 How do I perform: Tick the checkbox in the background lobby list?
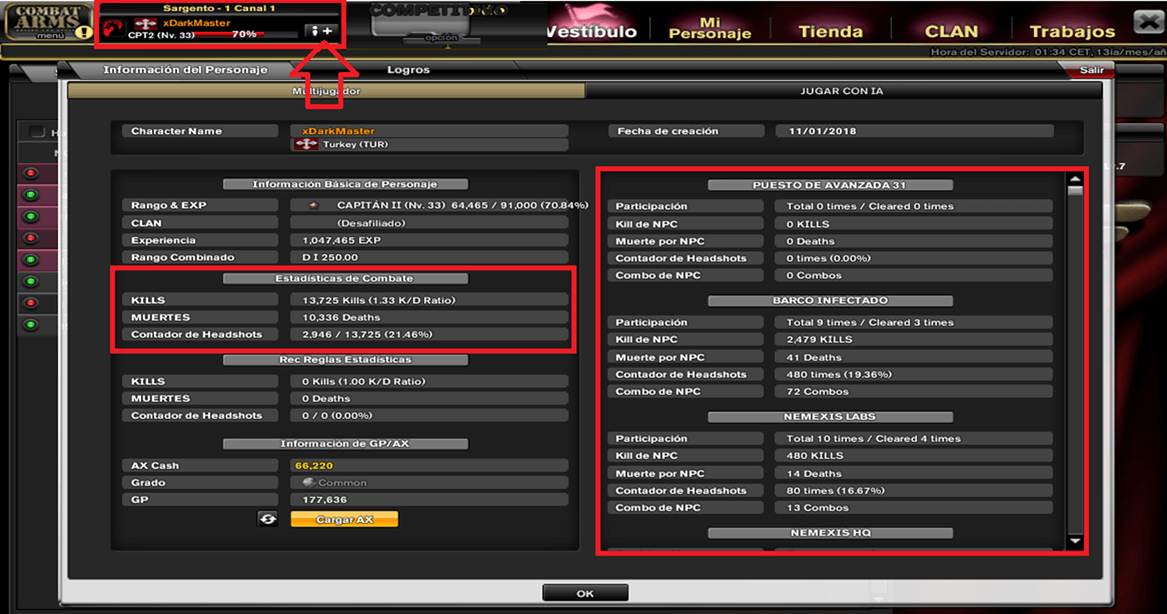[36, 132]
